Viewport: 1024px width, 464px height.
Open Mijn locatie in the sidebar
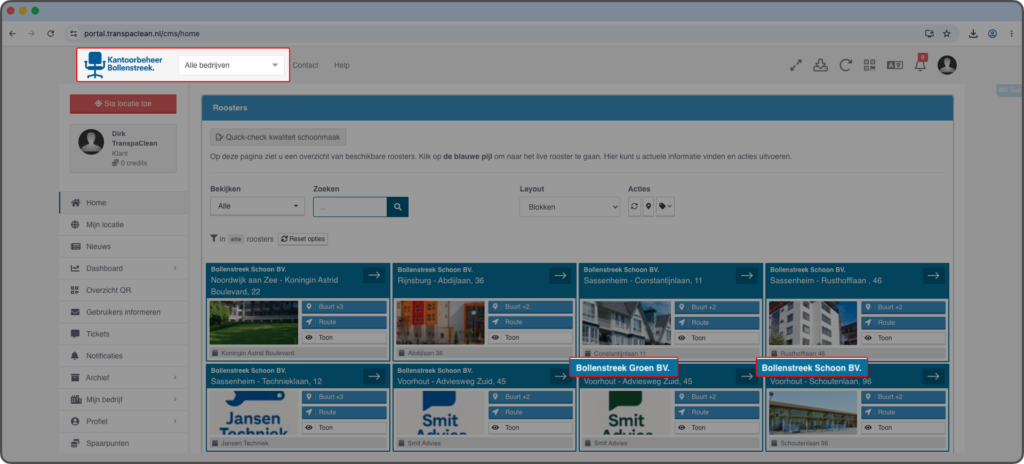pyautogui.click(x=123, y=225)
